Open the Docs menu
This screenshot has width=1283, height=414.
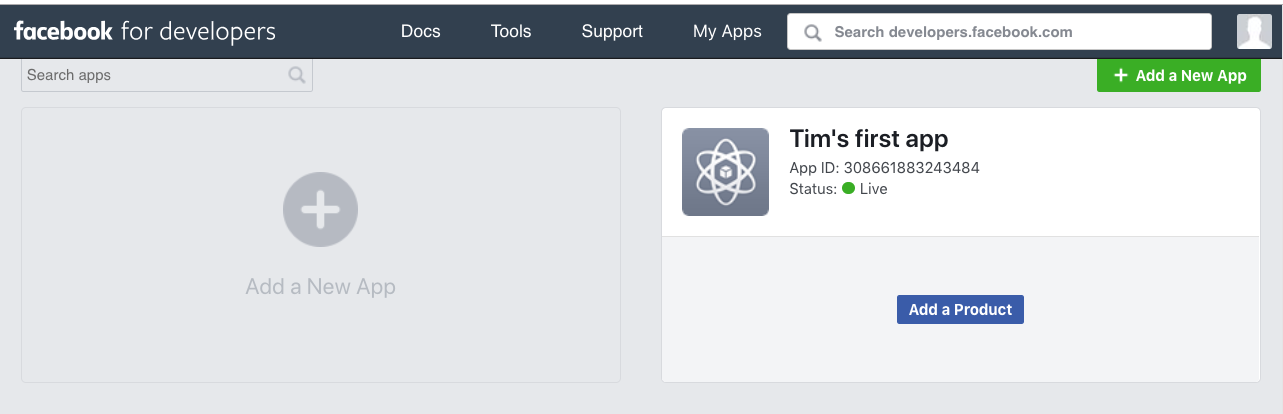coord(421,31)
